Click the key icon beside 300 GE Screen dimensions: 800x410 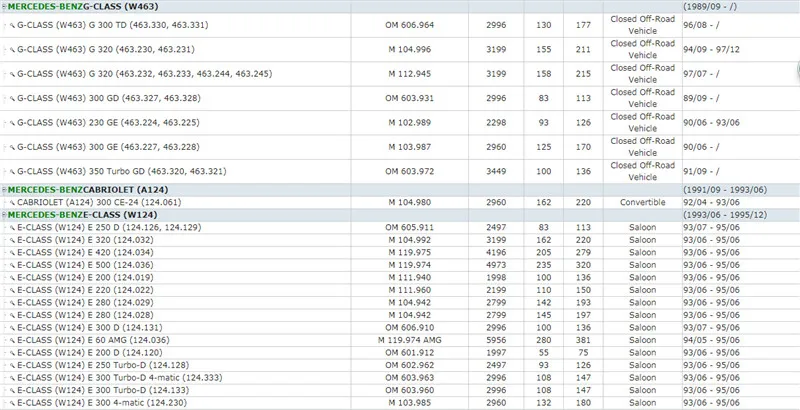point(12,147)
